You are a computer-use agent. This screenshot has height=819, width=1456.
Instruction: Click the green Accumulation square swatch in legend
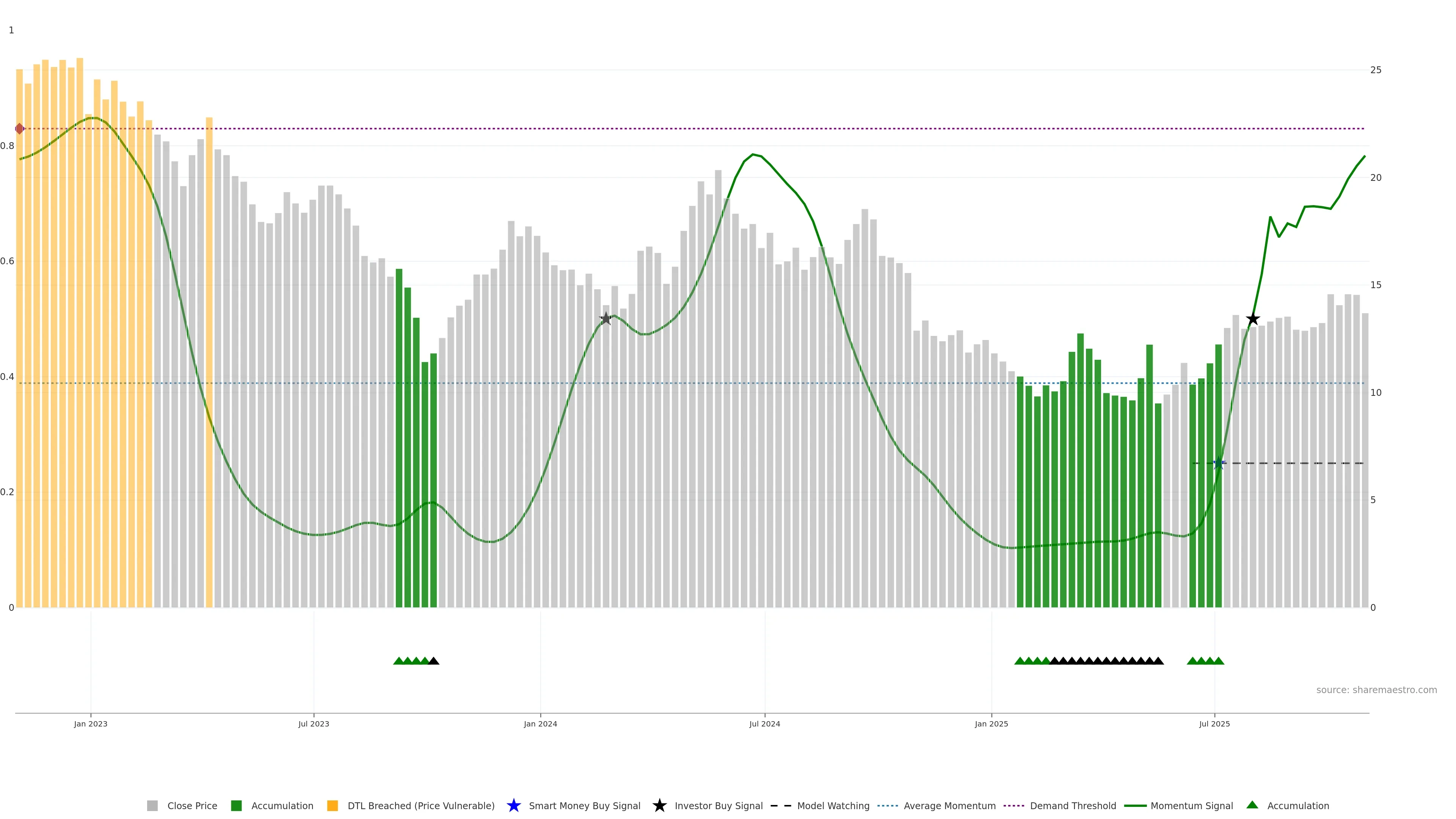click(236, 806)
